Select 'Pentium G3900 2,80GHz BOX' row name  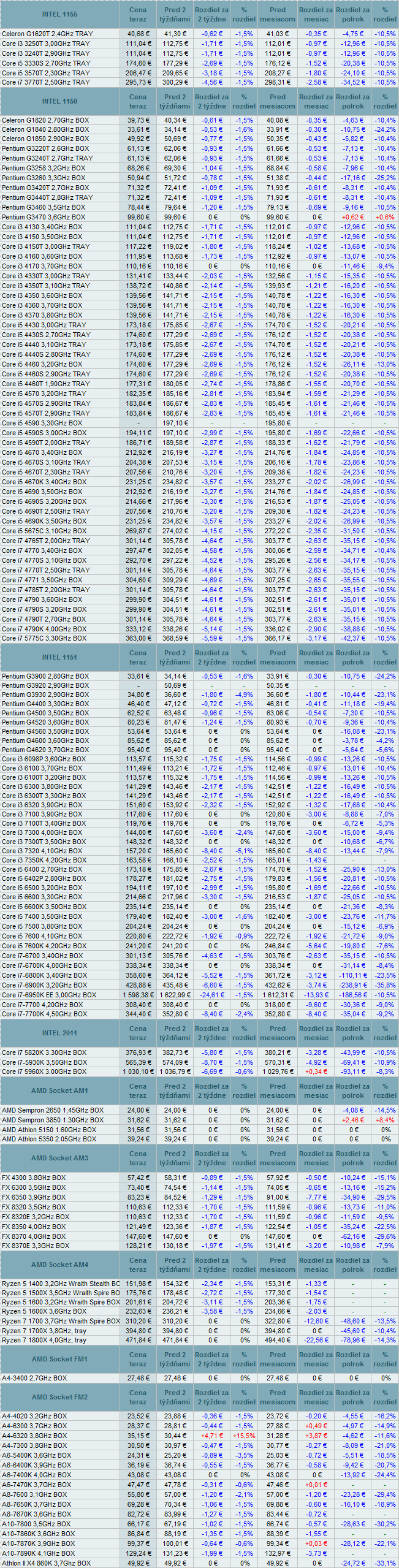[x=45, y=676]
